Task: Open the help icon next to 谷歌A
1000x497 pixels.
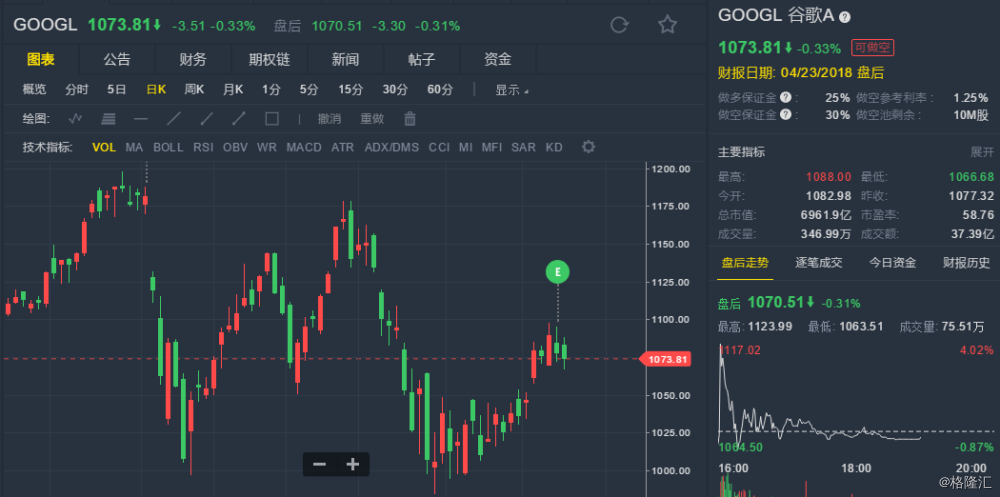Action: (x=845, y=17)
